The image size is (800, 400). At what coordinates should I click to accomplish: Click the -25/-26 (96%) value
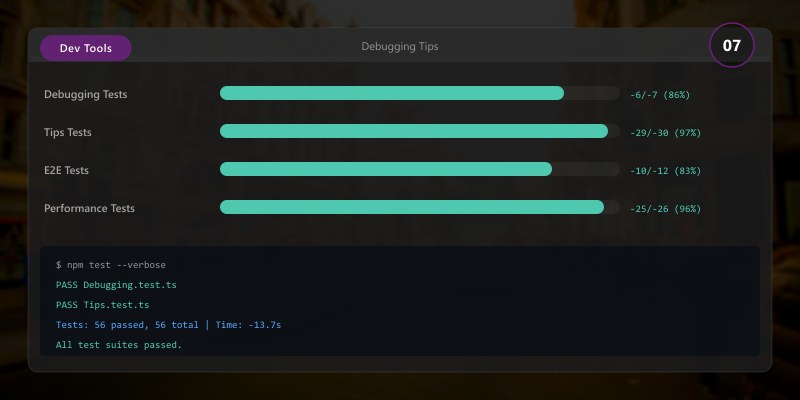click(x=665, y=209)
